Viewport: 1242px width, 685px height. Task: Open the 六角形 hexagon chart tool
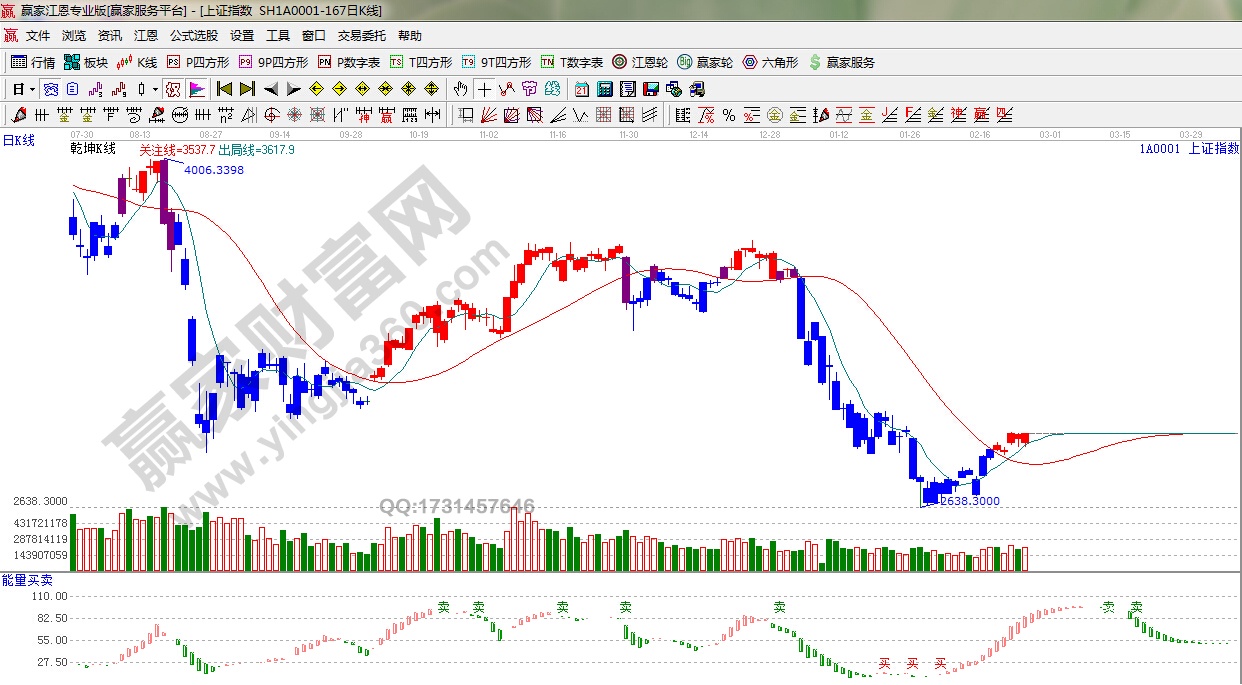tap(770, 62)
